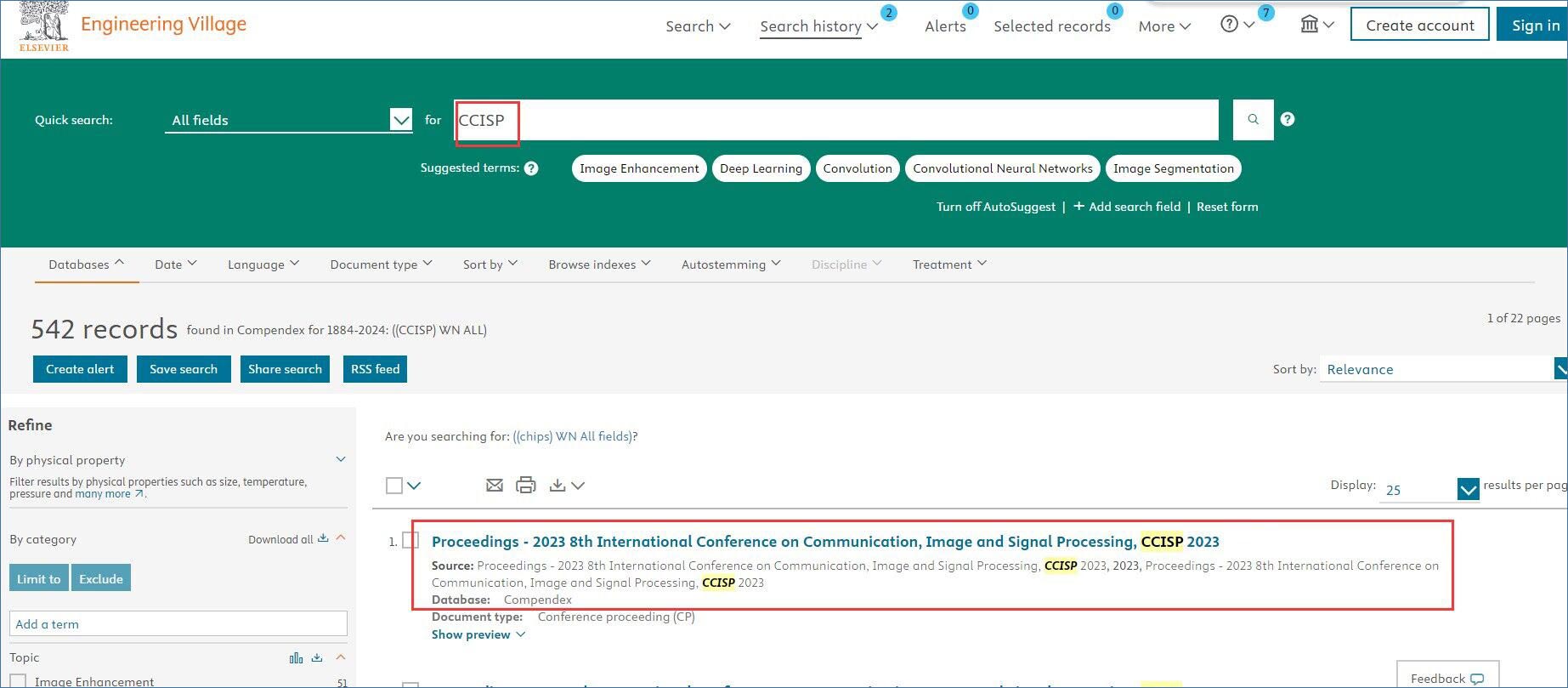The image size is (1568, 688).
Task: Click the Add a term input field
Action: tap(178, 624)
